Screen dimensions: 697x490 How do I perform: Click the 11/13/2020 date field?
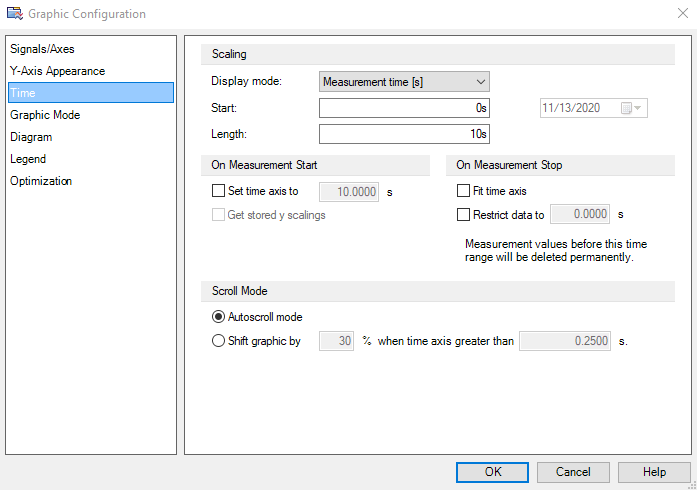coord(593,108)
